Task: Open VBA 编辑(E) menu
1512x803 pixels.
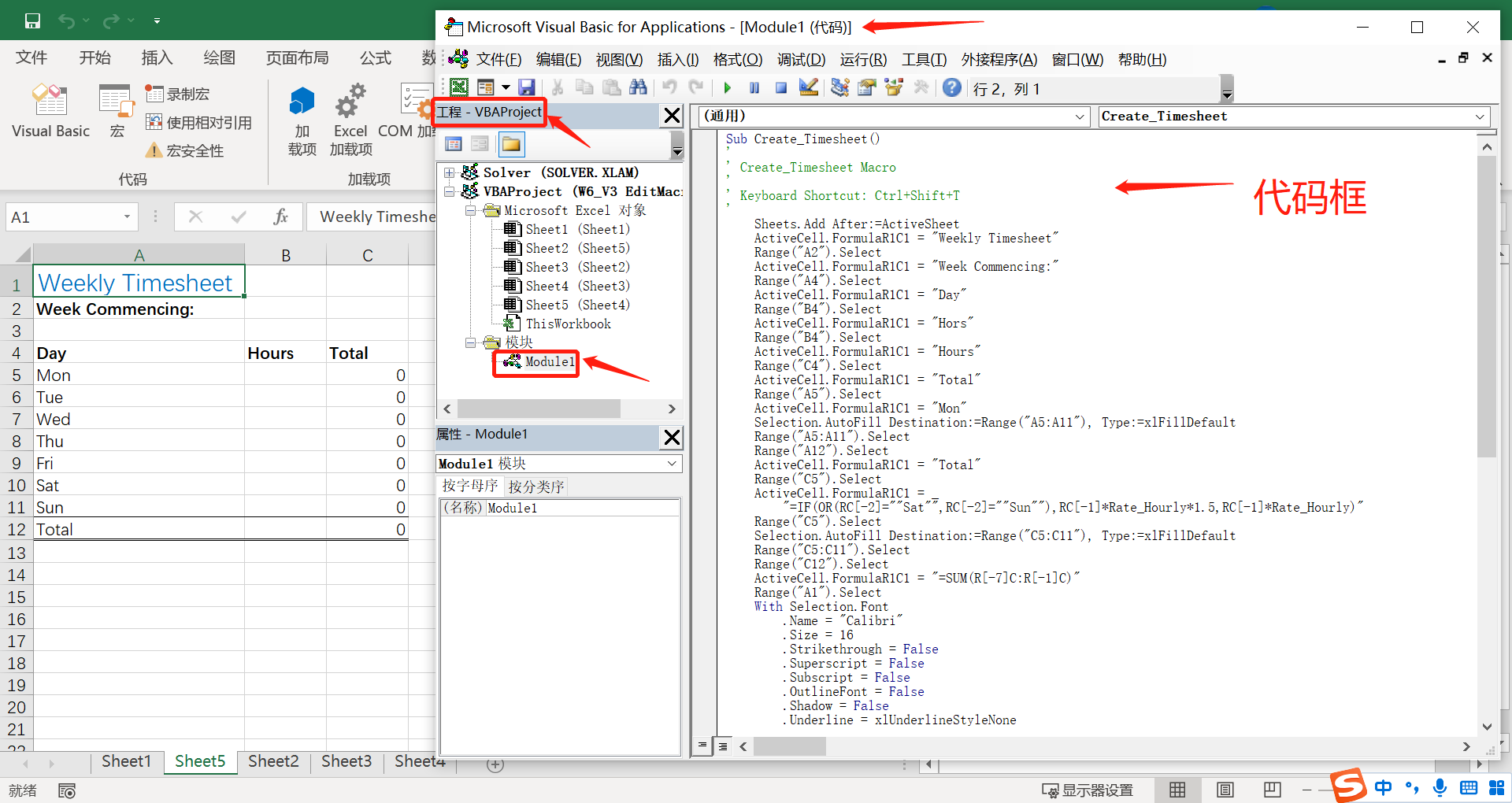Action: click(558, 60)
